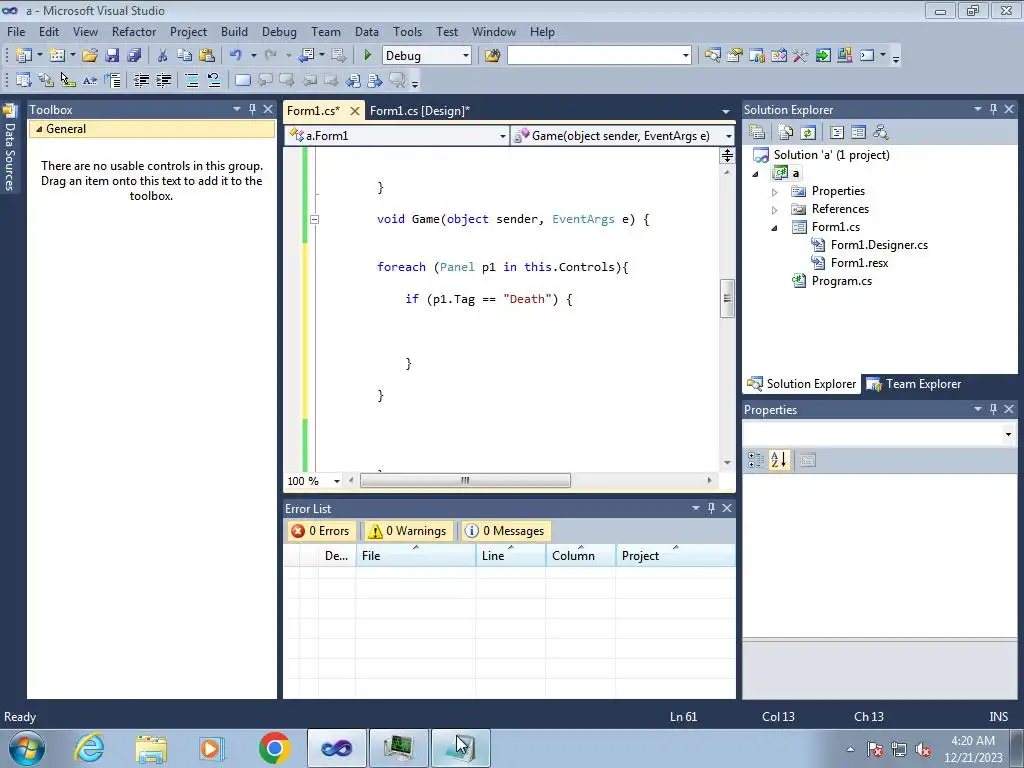The image size is (1024, 768).
Task: Click the Open File folder icon
Action: (90, 56)
